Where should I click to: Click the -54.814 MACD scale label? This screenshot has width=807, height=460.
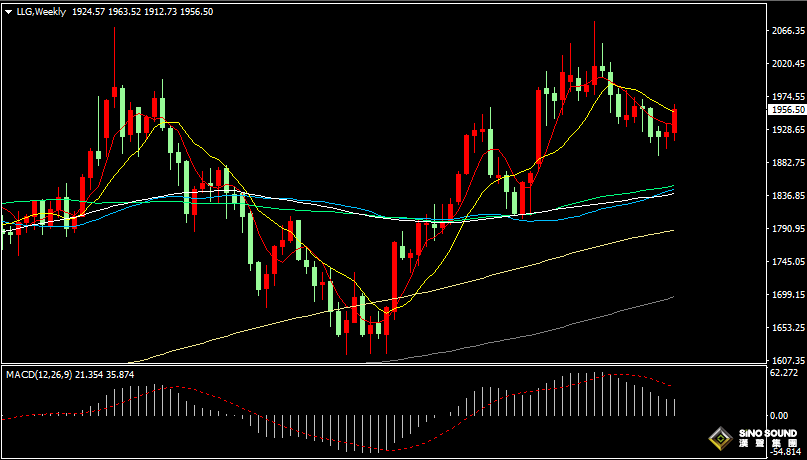tap(786, 453)
